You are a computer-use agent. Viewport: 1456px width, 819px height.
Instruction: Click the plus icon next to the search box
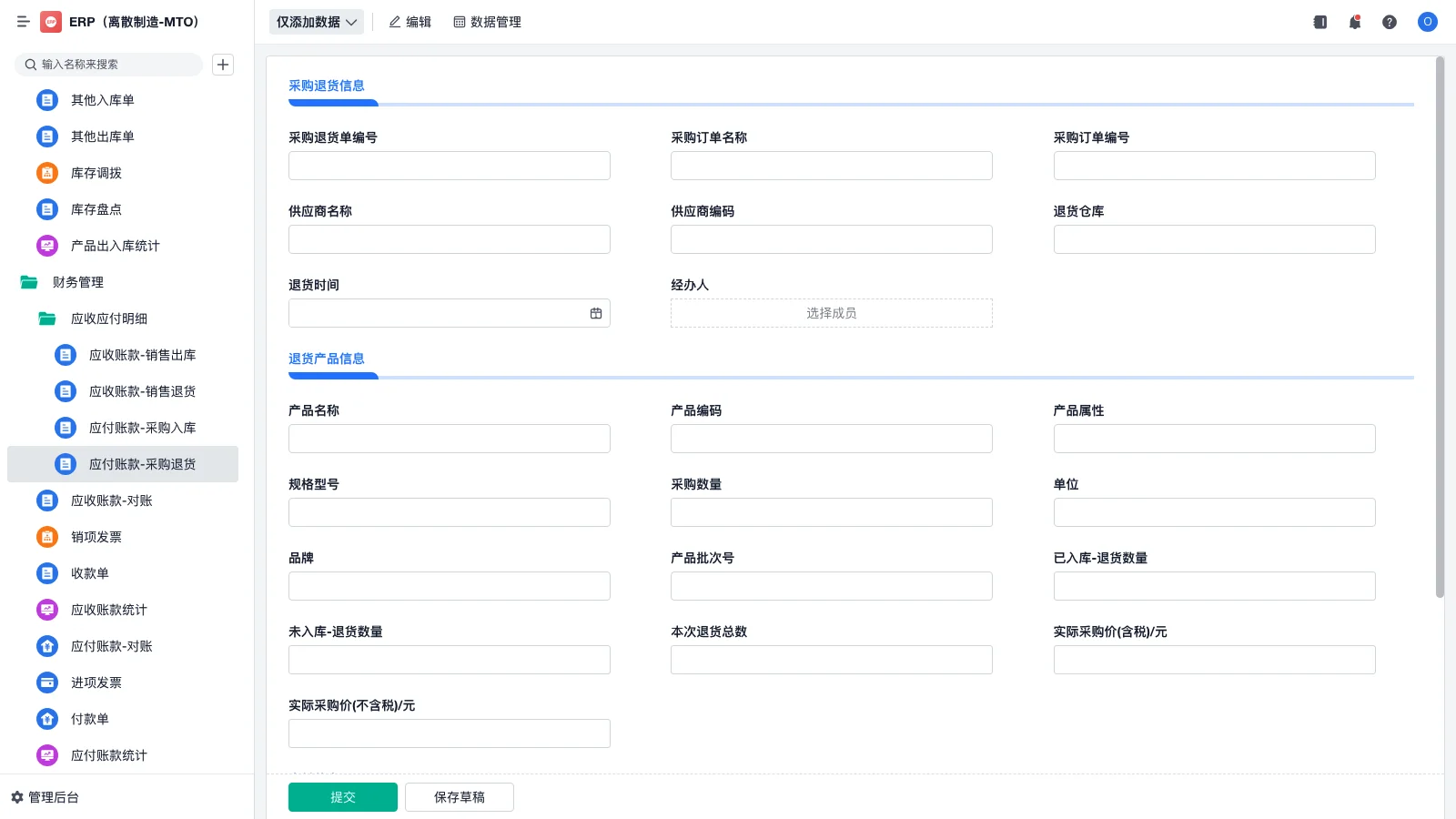click(223, 65)
